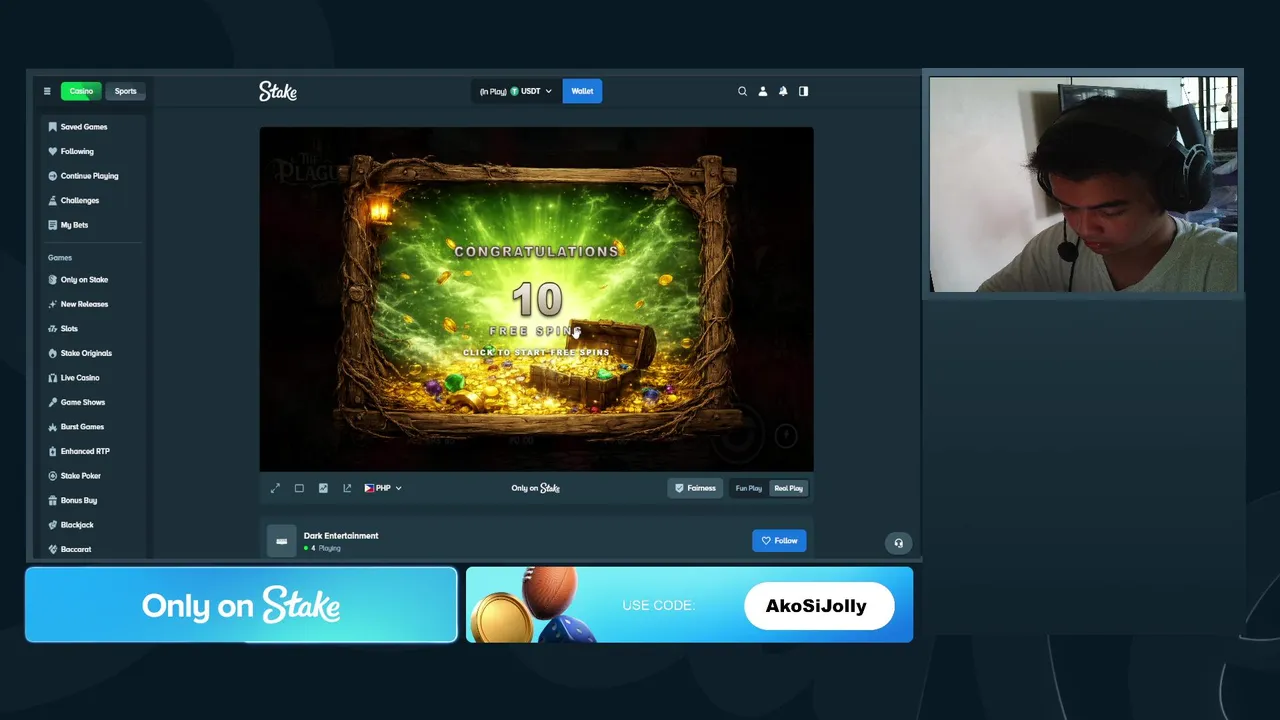Open live support headset button

point(898,543)
